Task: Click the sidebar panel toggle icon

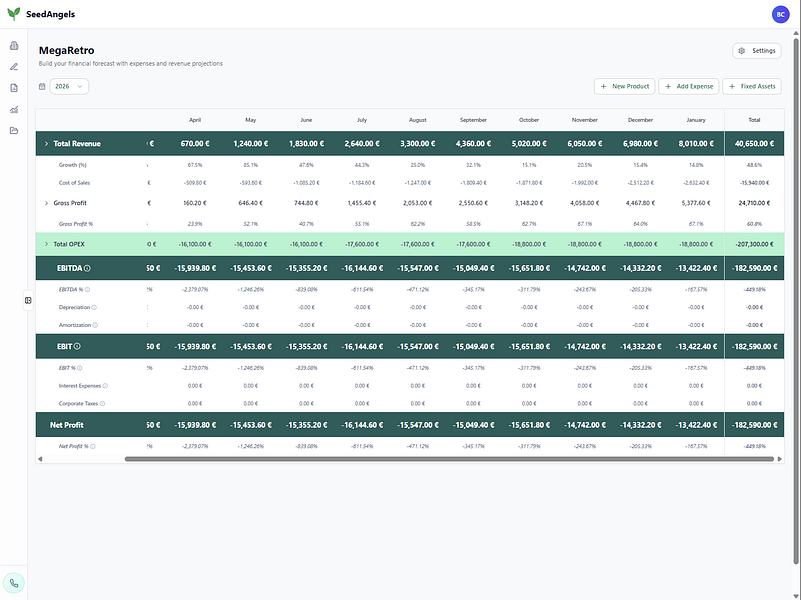Action: coord(28,300)
